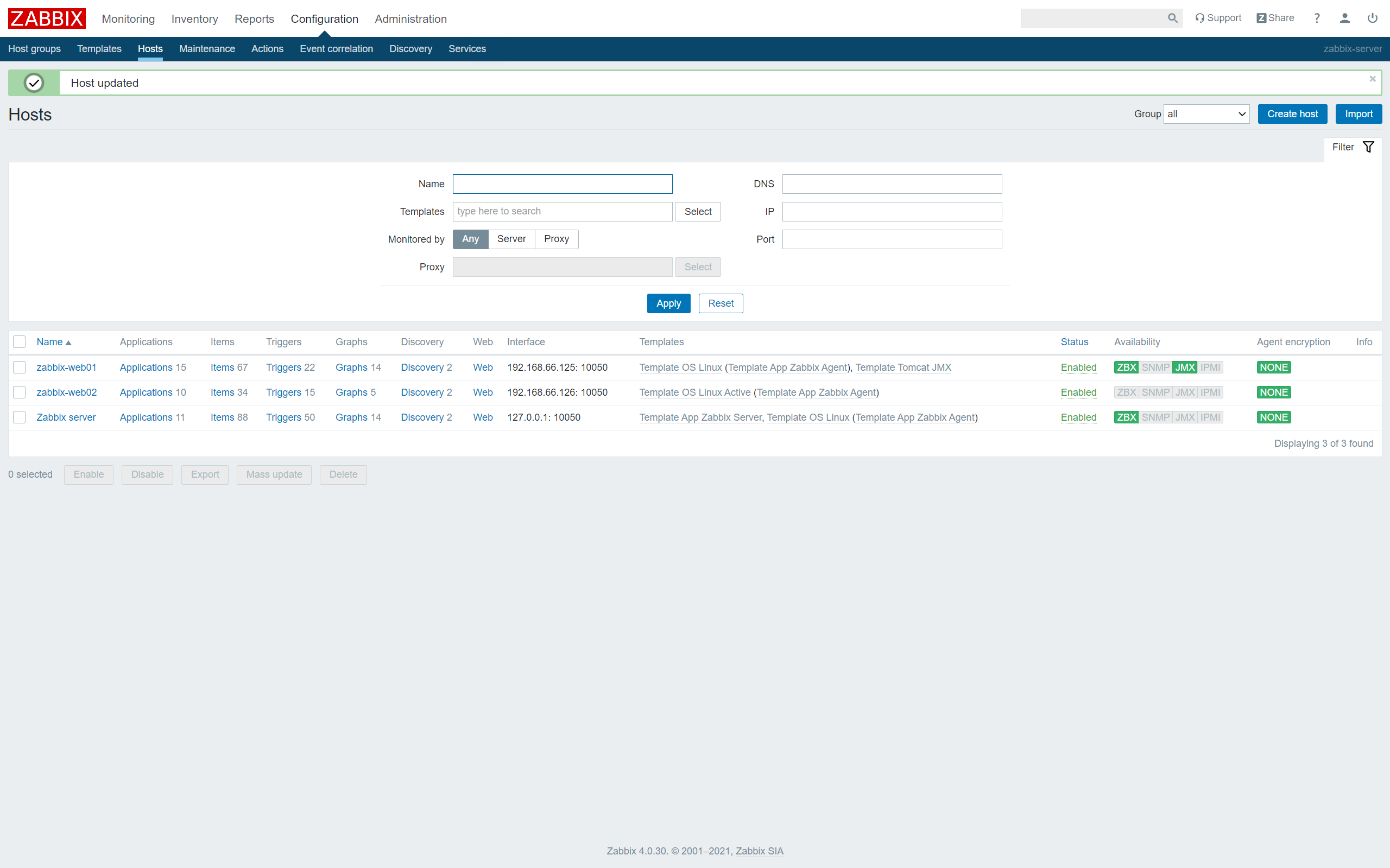Open the Share link
Image resolution: width=1390 pixels, height=868 pixels.
click(x=1275, y=18)
